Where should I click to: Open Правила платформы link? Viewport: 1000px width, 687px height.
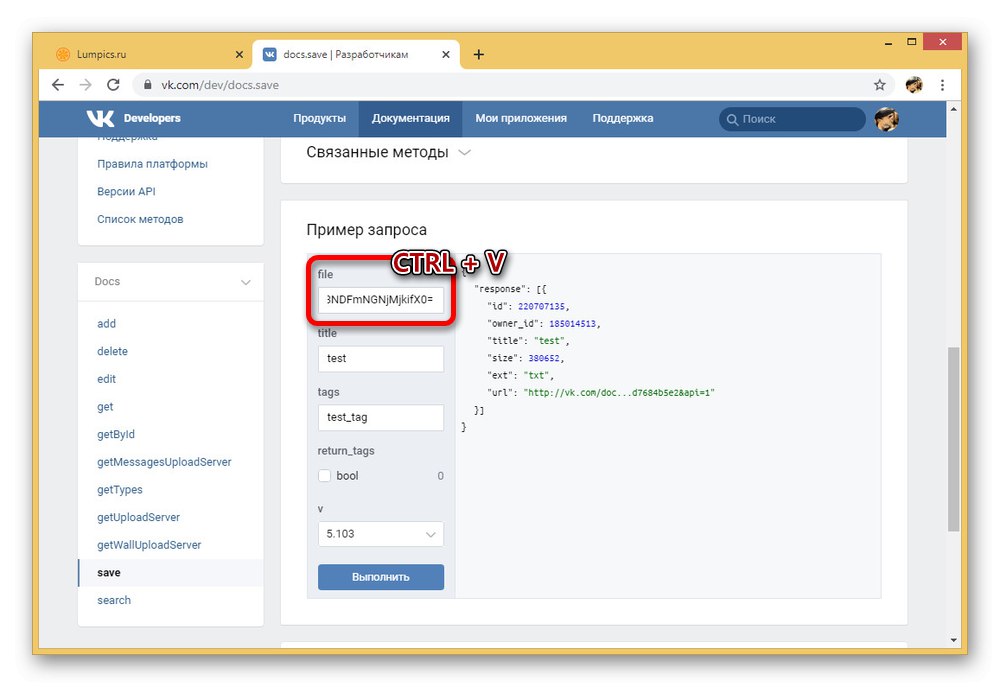click(x=152, y=164)
